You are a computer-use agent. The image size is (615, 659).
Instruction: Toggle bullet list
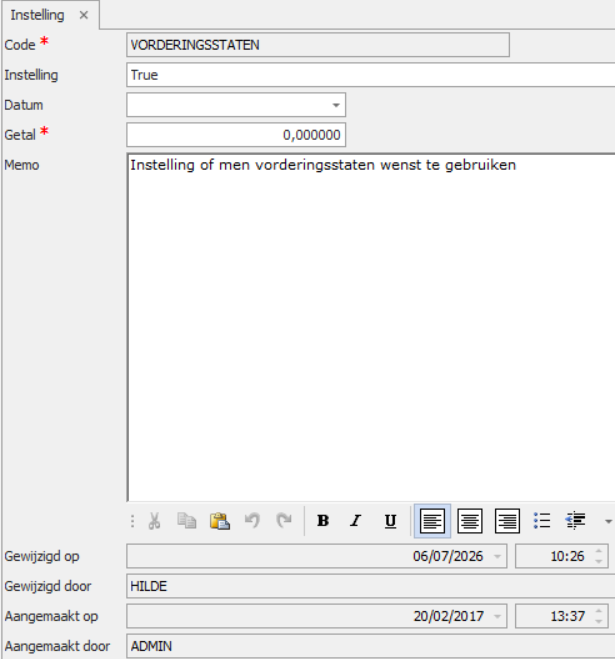pyautogui.click(x=542, y=521)
